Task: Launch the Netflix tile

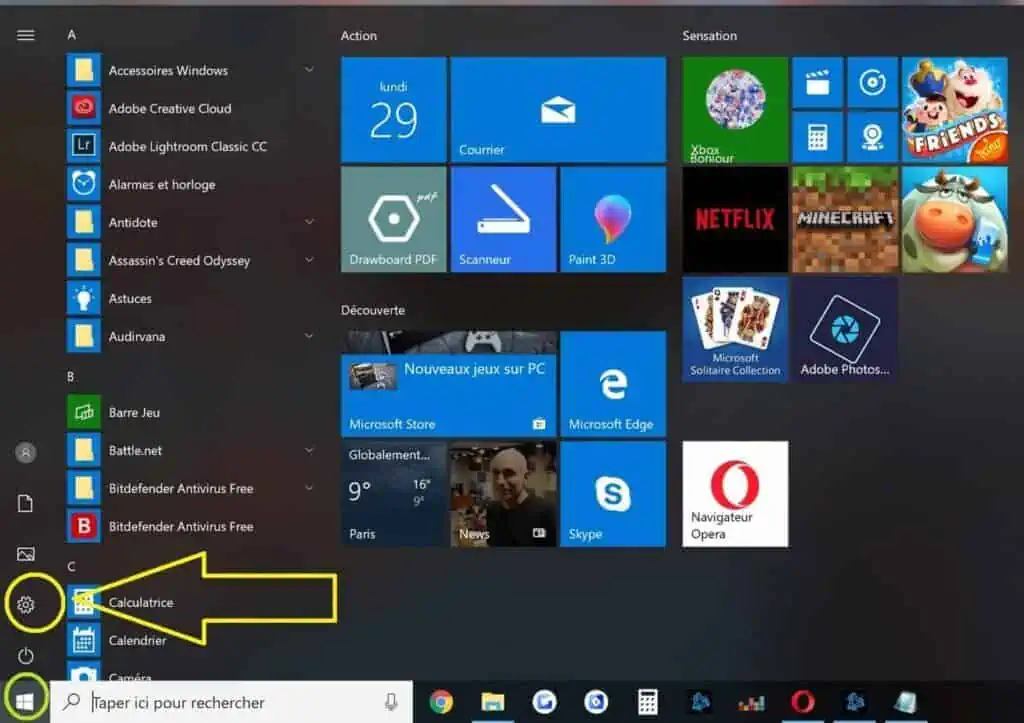Action: tap(735, 219)
